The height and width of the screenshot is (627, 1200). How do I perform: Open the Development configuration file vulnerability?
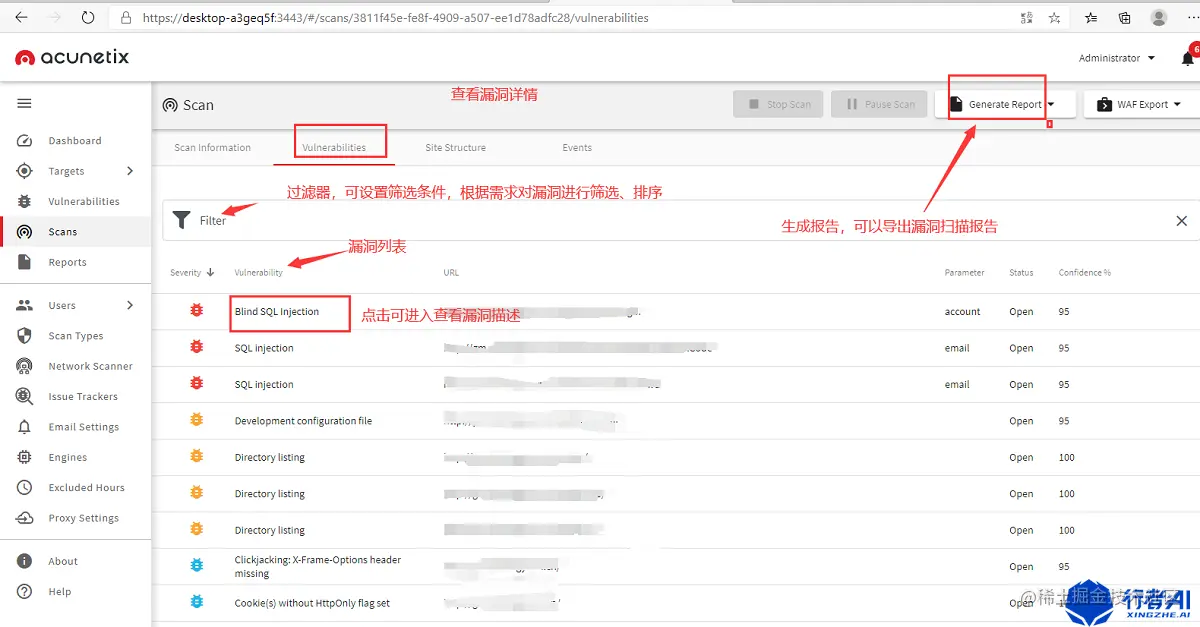[303, 421]
